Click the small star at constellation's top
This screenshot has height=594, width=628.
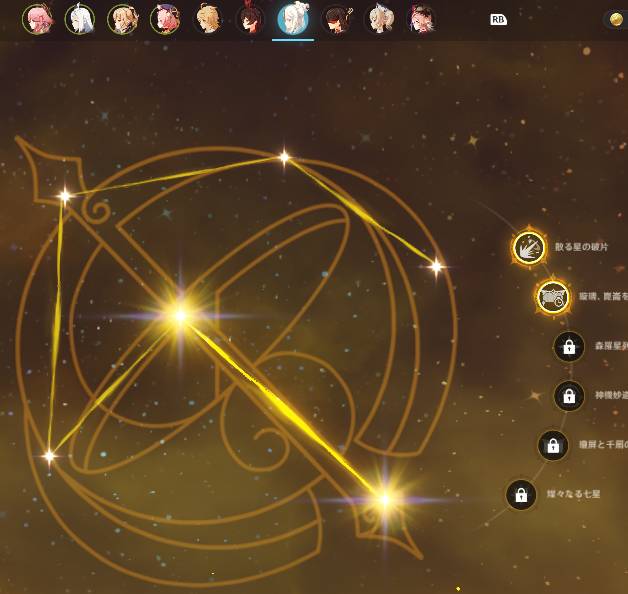pyautogui.click(x=284, y=157)
